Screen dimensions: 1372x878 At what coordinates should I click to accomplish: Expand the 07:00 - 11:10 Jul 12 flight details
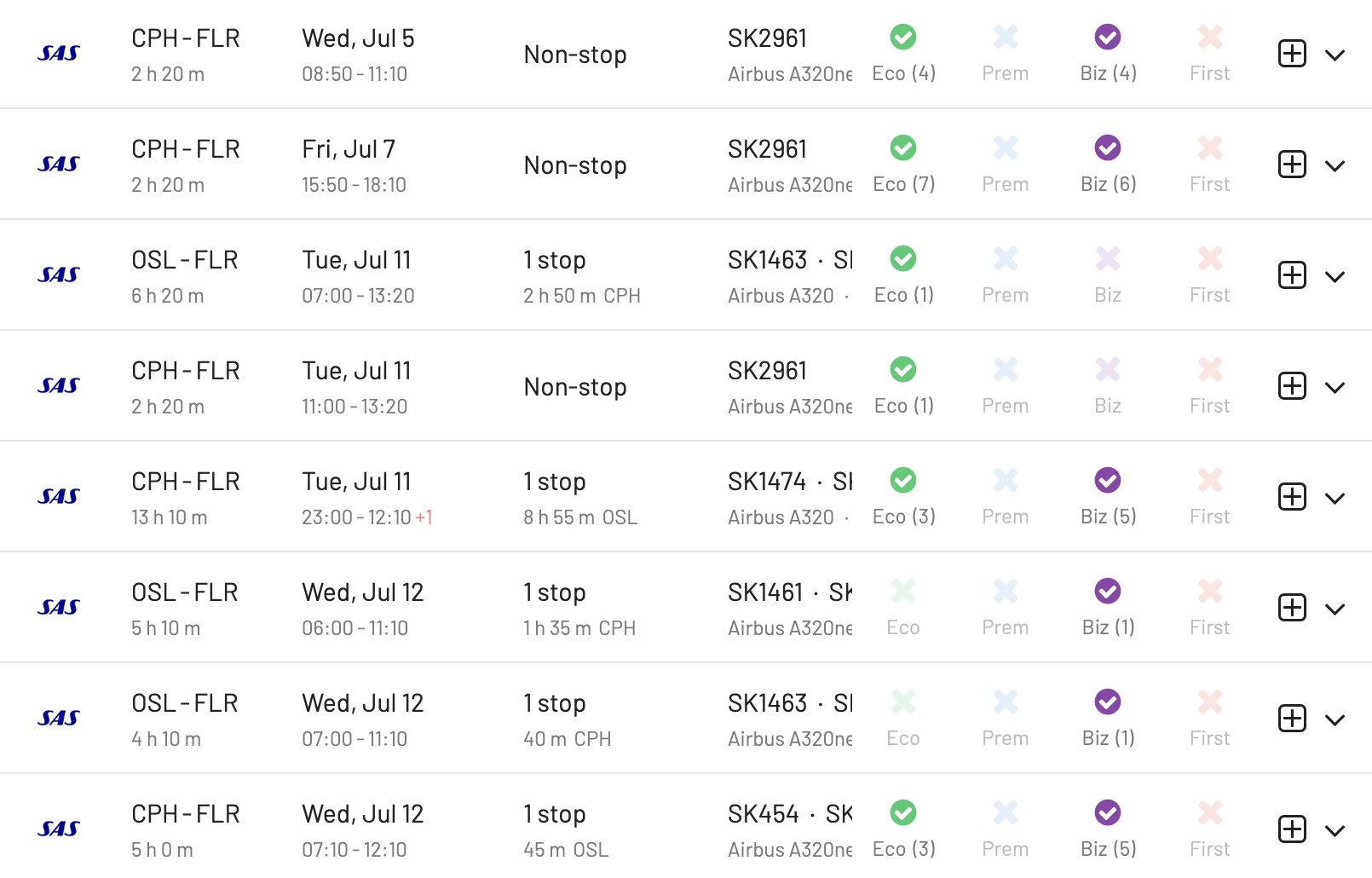(1335, 719)
